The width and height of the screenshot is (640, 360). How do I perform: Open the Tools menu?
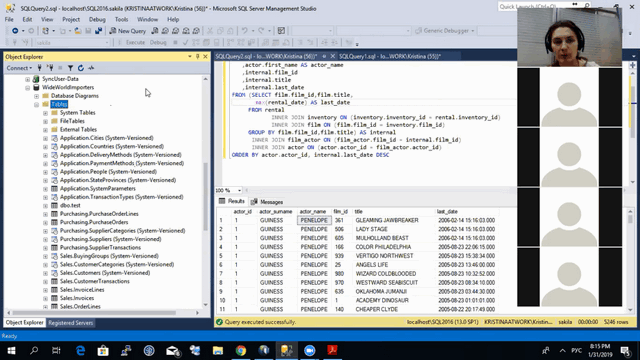tap(121, 19)
